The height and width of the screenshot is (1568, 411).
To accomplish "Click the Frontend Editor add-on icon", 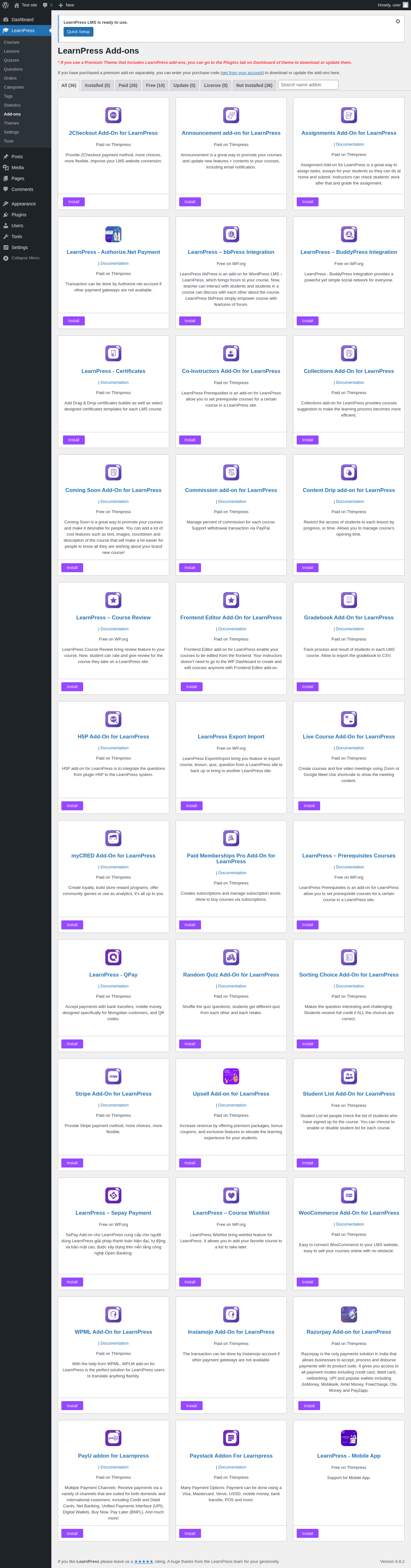I will click(231, 599).
